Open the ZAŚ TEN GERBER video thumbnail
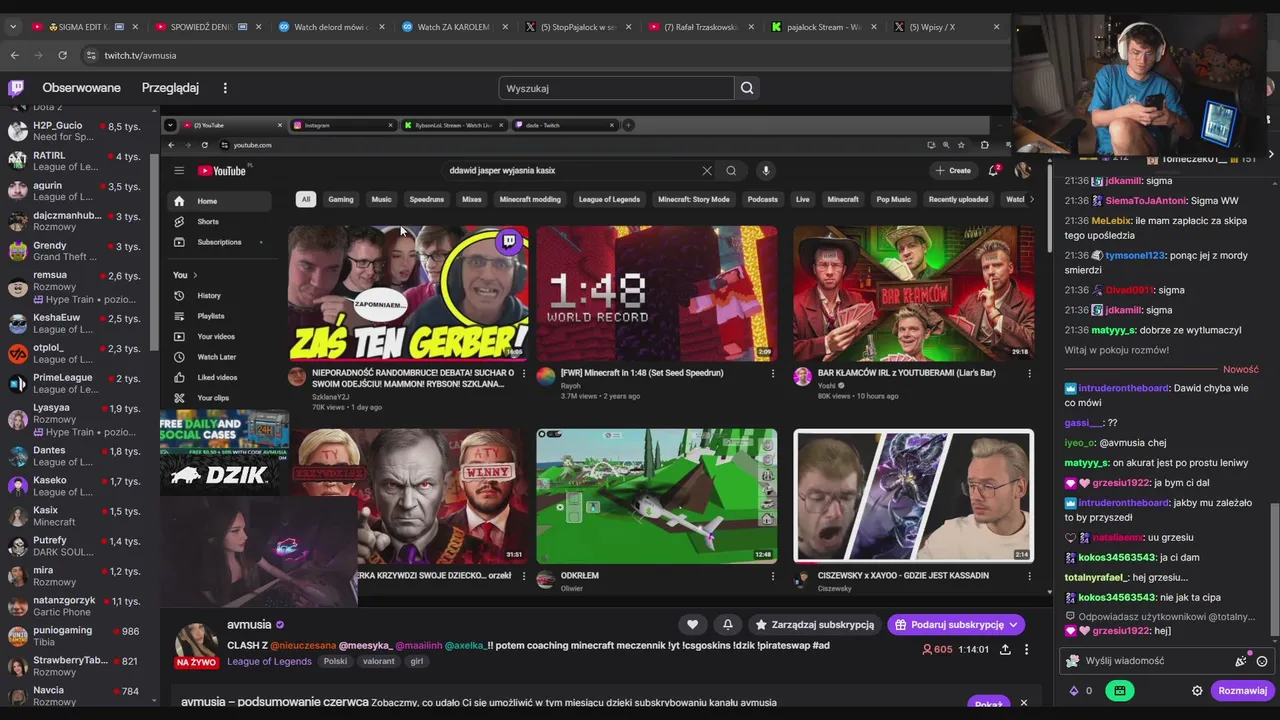Image resolution: width=1280 pixels, height=720 pixels. 408,293
